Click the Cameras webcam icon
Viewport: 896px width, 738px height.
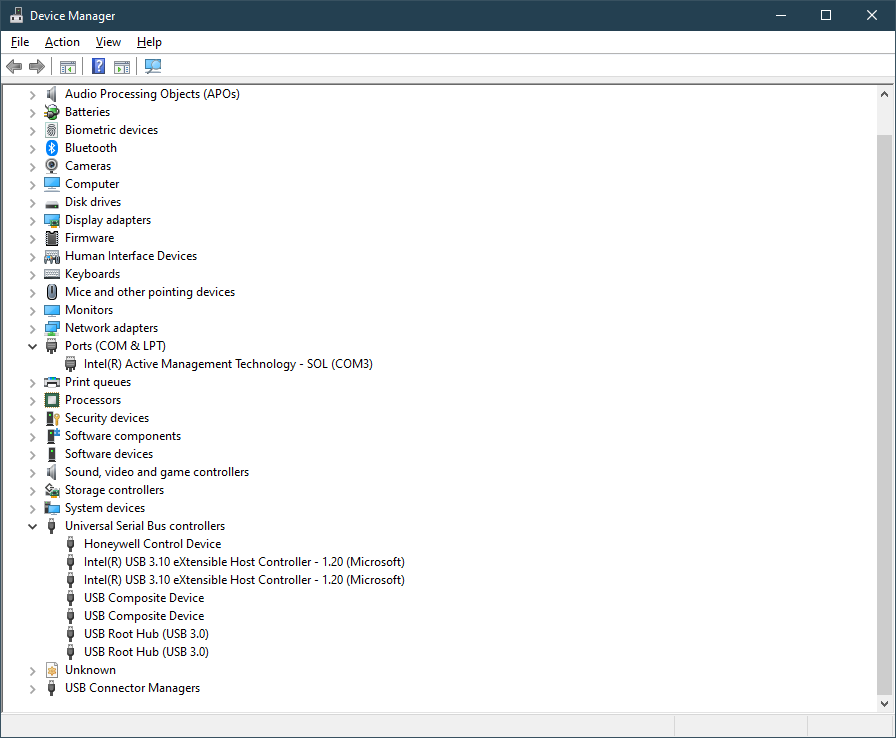click(51, 166)
